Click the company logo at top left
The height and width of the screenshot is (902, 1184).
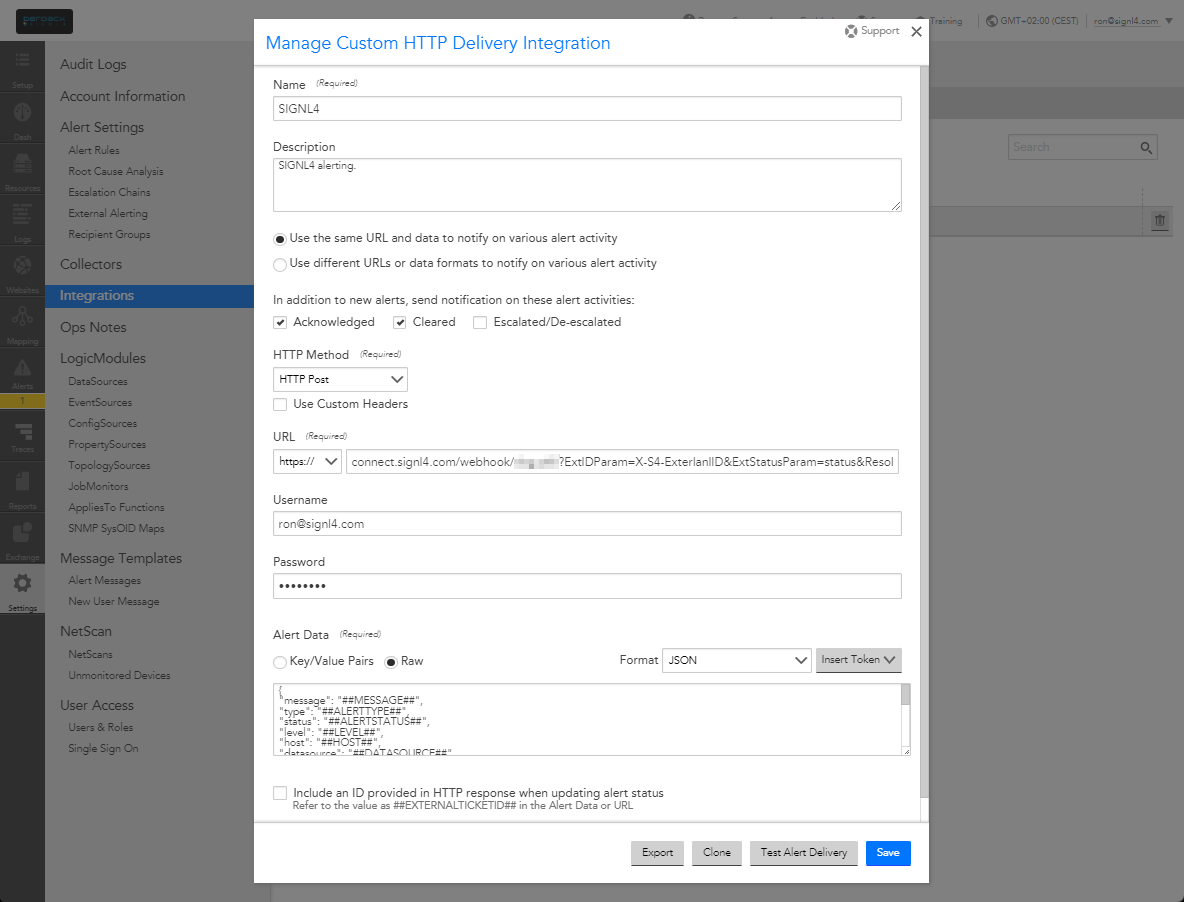click(x=45, y=21)
